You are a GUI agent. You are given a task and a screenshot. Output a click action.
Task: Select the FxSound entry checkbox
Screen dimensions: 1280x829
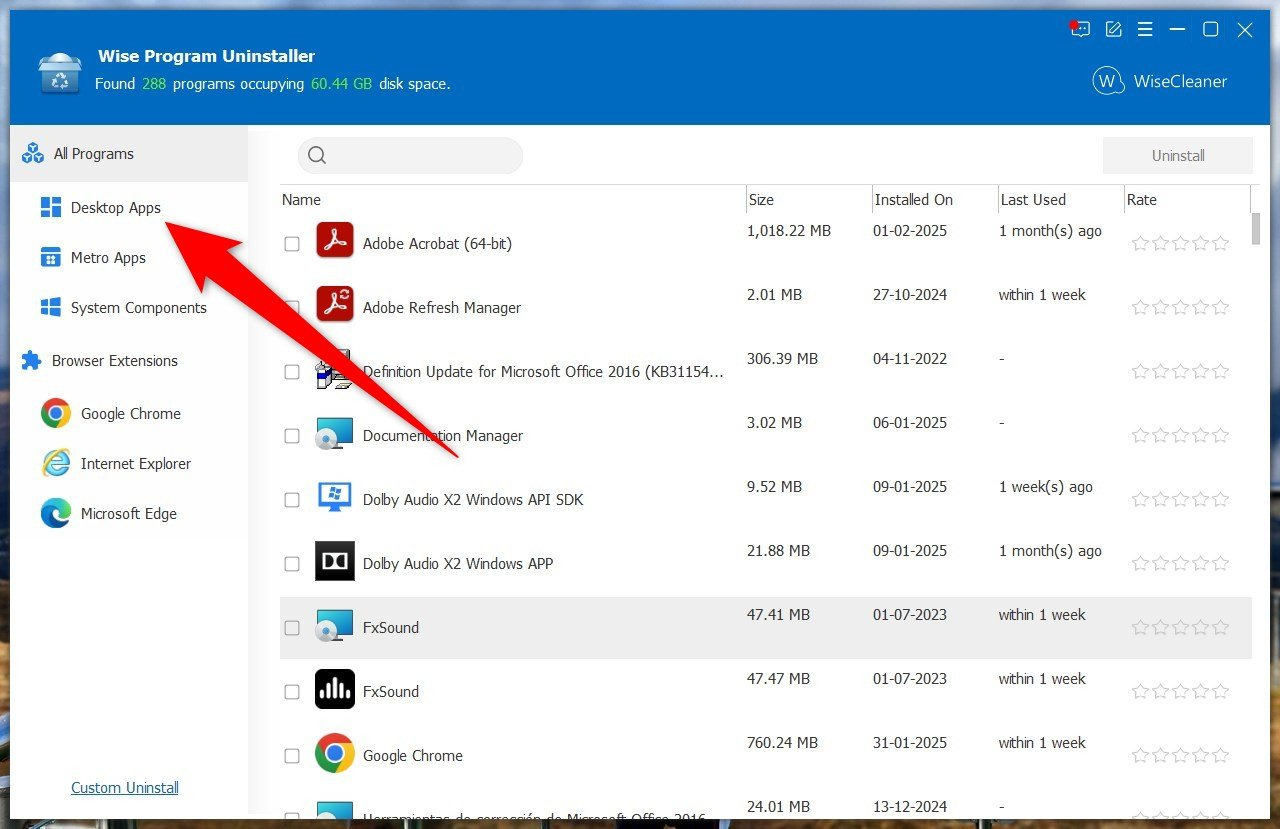(x=291, y=628)
